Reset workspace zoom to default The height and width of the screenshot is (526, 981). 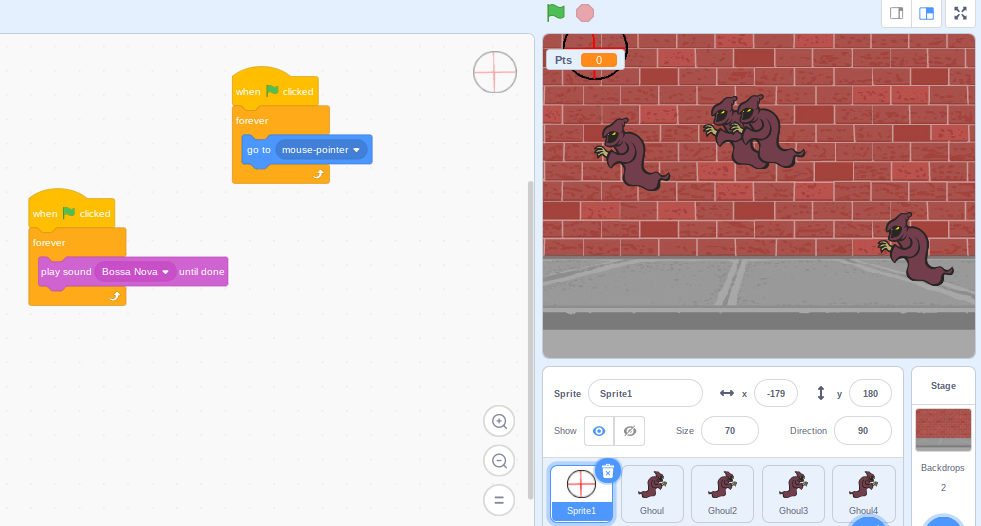pos(499,499)
